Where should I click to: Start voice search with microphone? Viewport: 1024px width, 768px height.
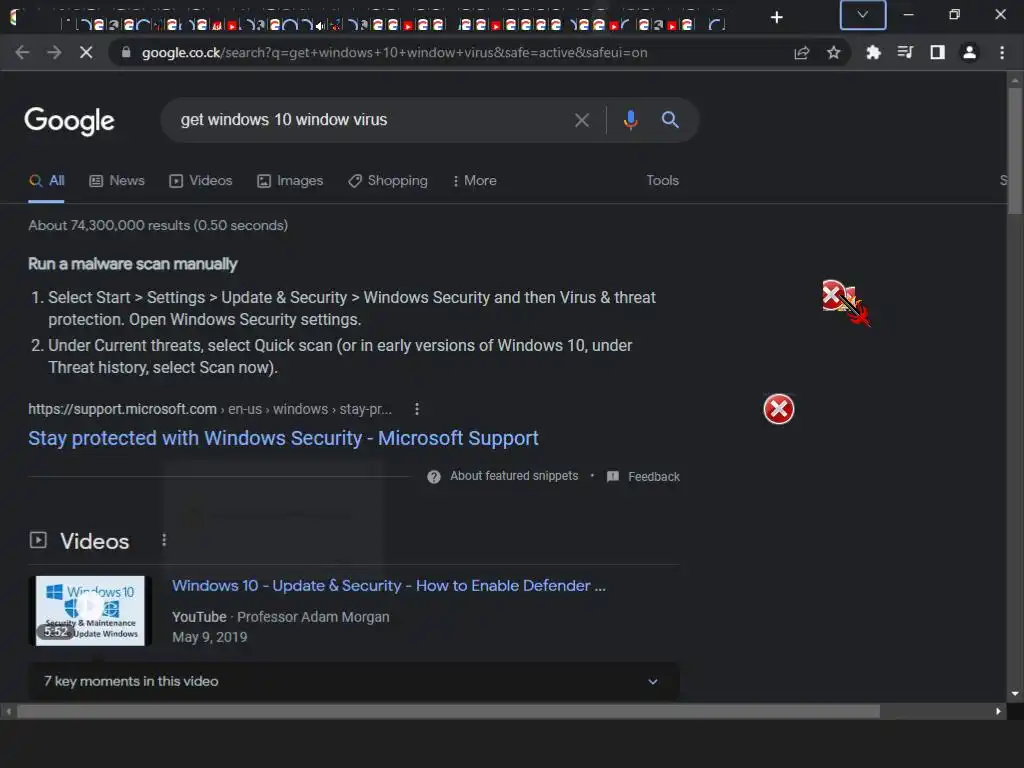(630, 120)
